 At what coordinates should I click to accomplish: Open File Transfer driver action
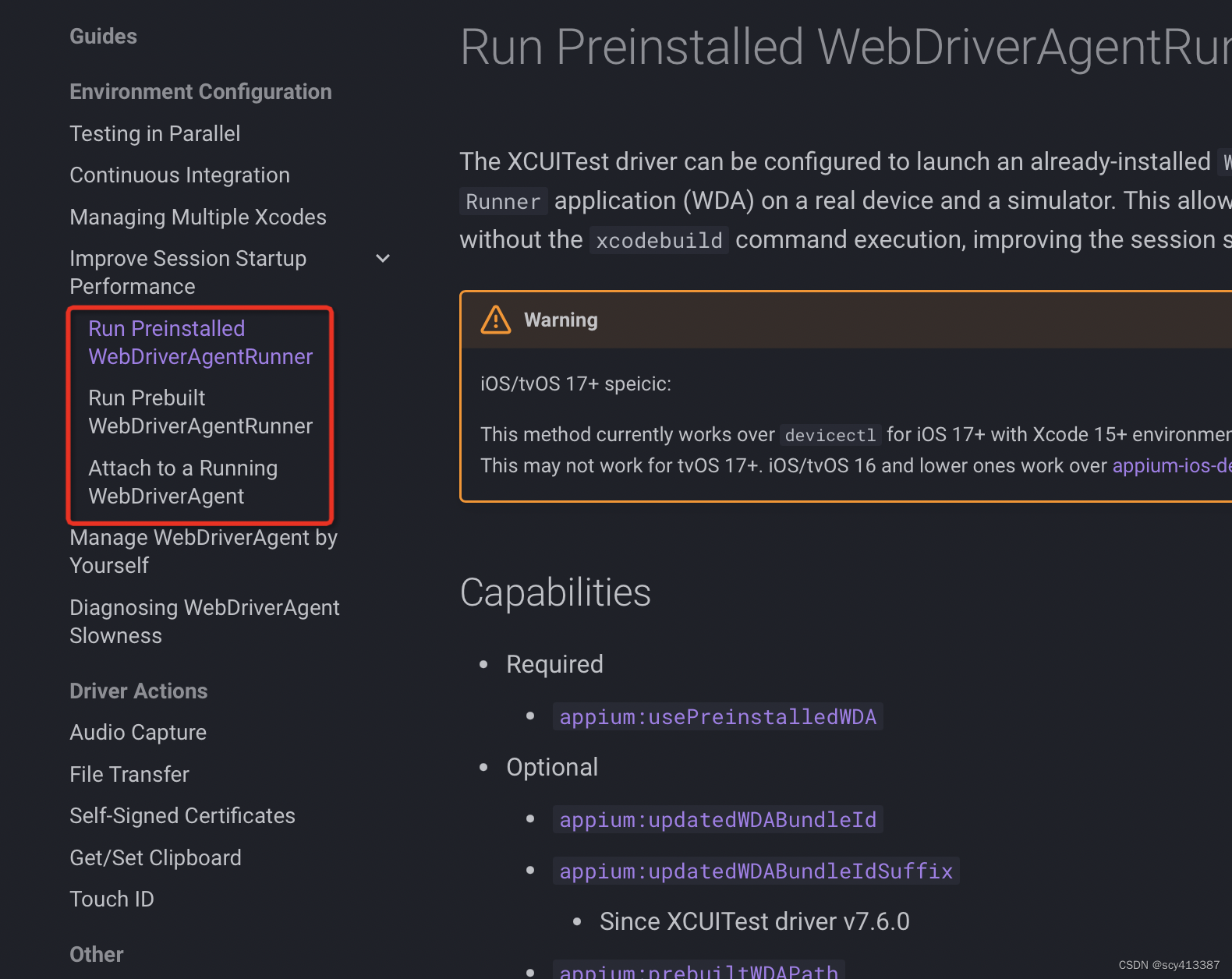click(x=129, y=774)
